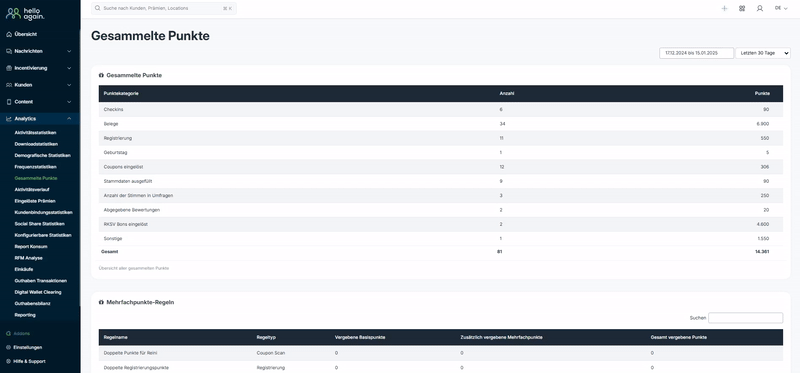Select Gesammelte Punkte sidebar item

point(36,178)
